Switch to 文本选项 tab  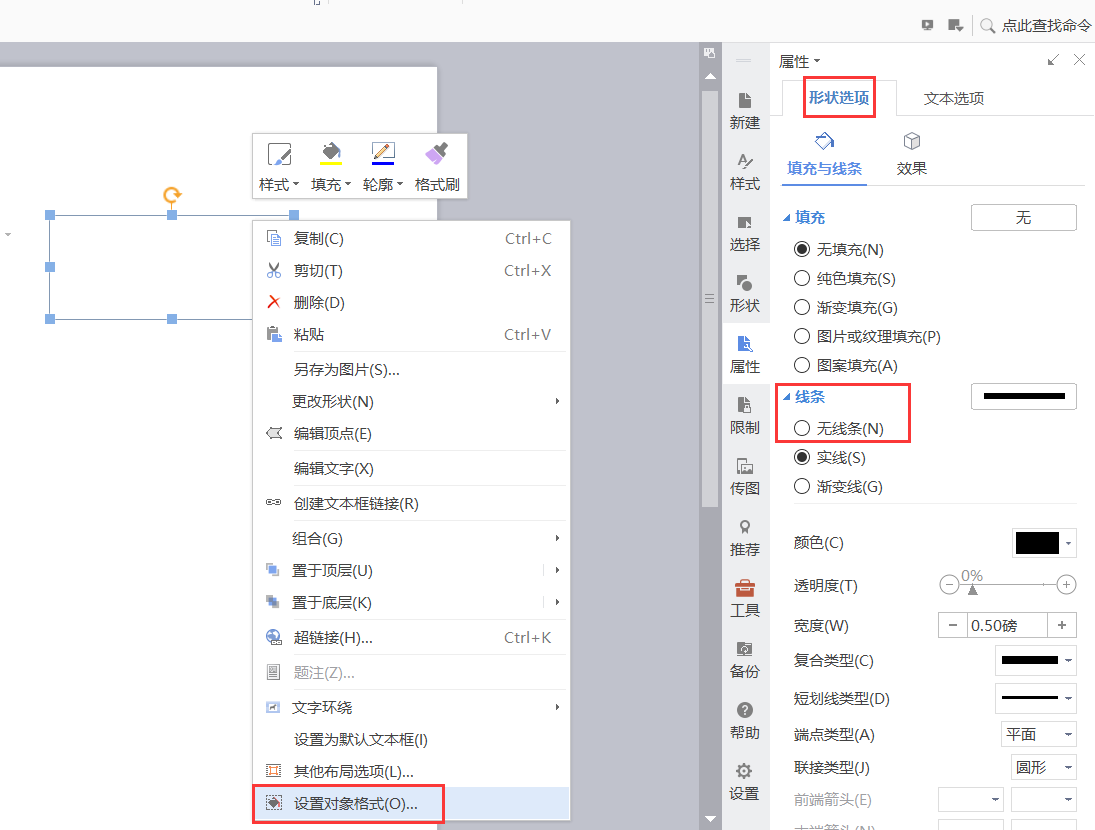click(x=954, y=98)
